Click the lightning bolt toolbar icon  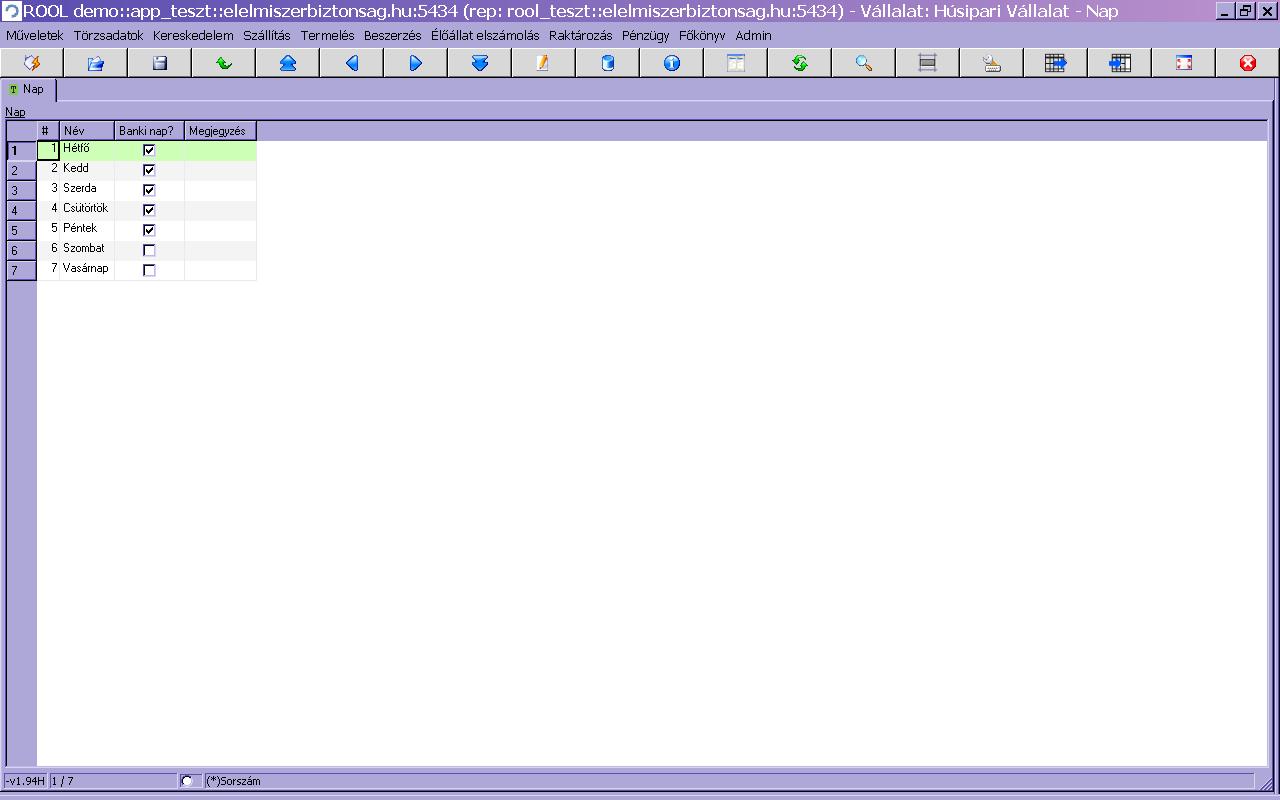point(32,63)
